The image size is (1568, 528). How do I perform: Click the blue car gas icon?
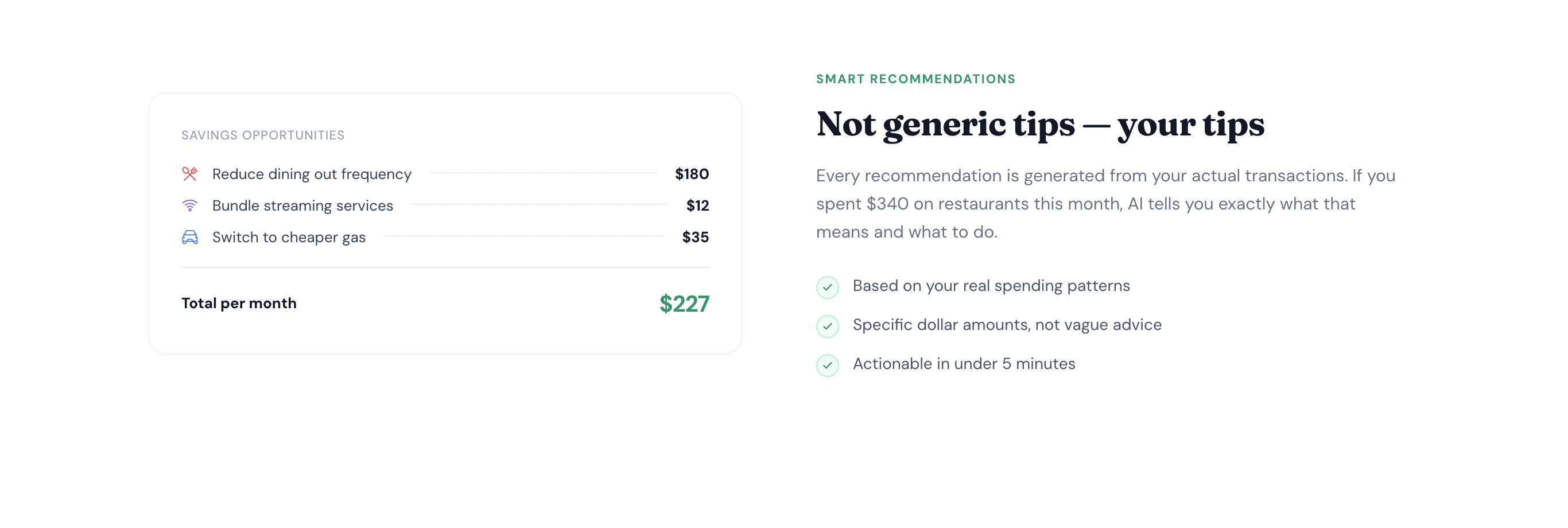(190, 238)
